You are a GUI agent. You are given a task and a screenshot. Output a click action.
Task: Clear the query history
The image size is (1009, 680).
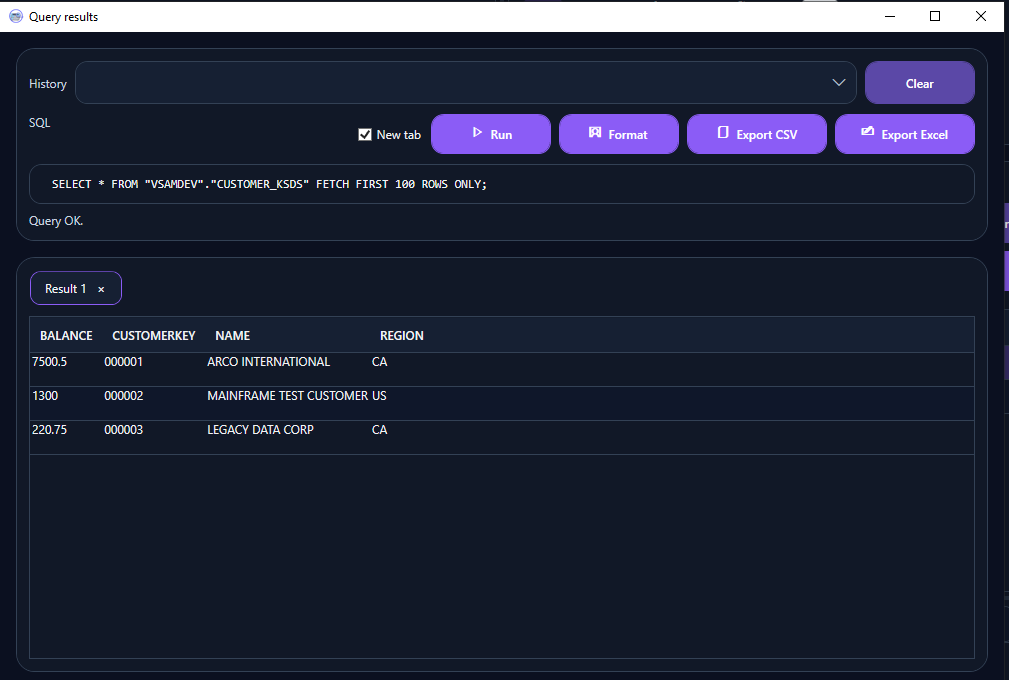[920, 83]
